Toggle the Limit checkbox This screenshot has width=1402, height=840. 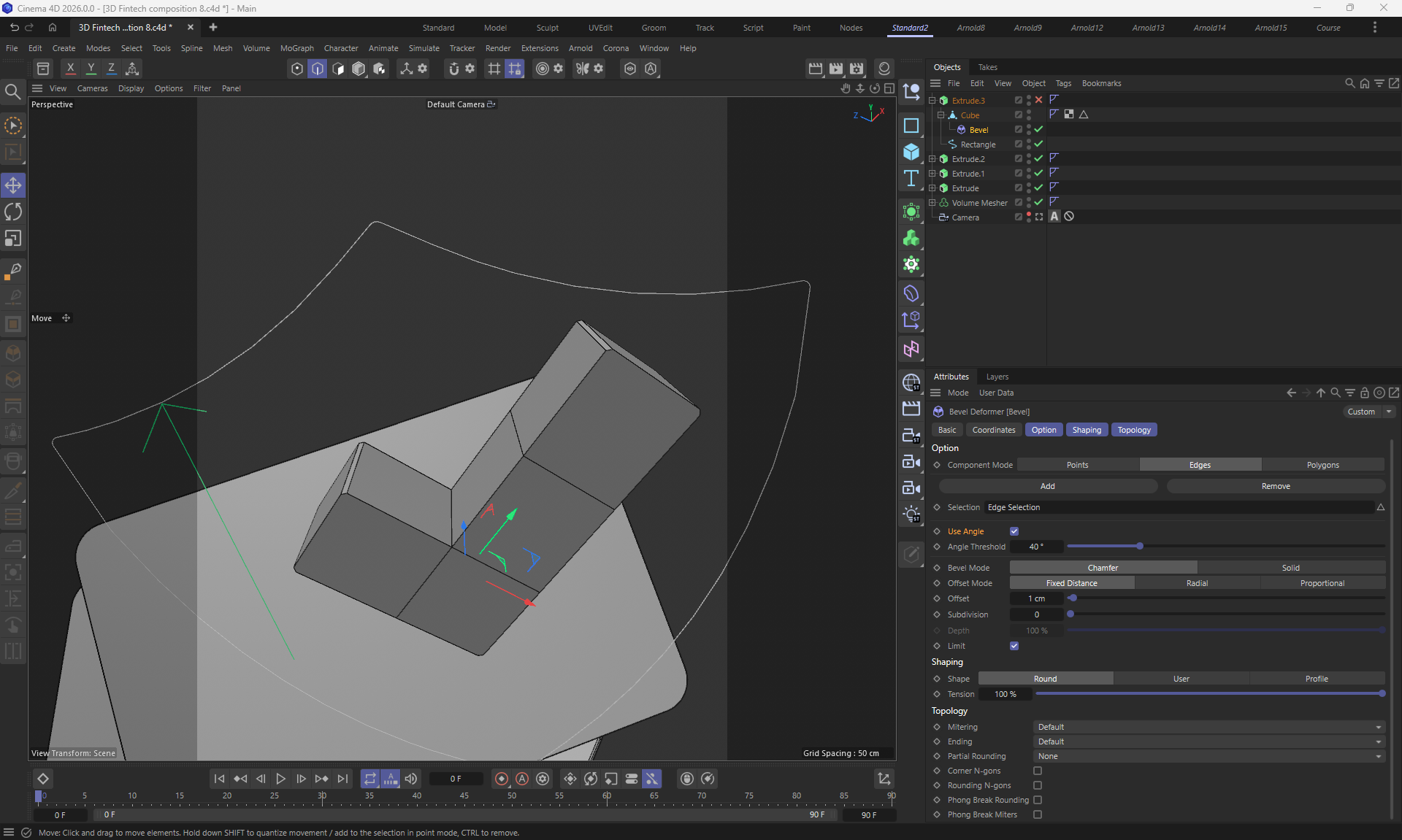click(x=1014, y=646)
